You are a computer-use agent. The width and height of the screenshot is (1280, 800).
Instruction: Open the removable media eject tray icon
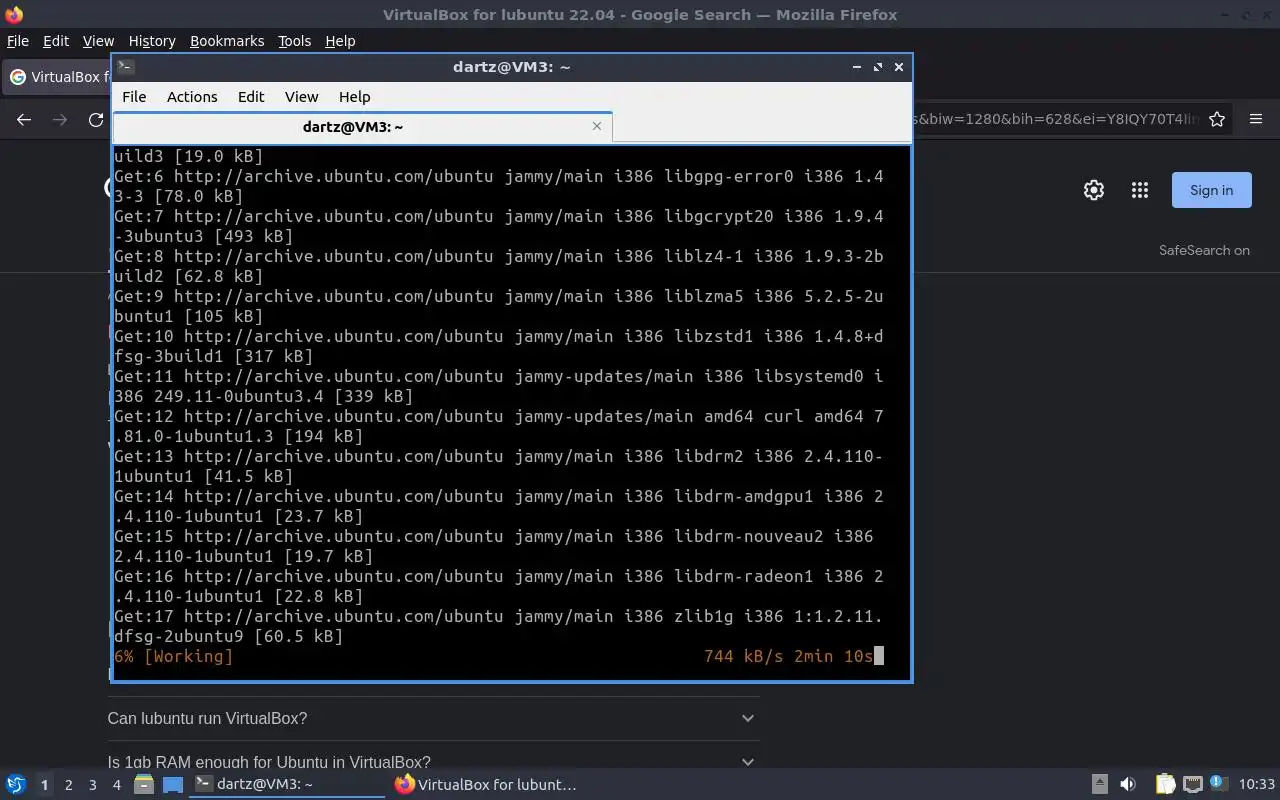(1099, 785)
